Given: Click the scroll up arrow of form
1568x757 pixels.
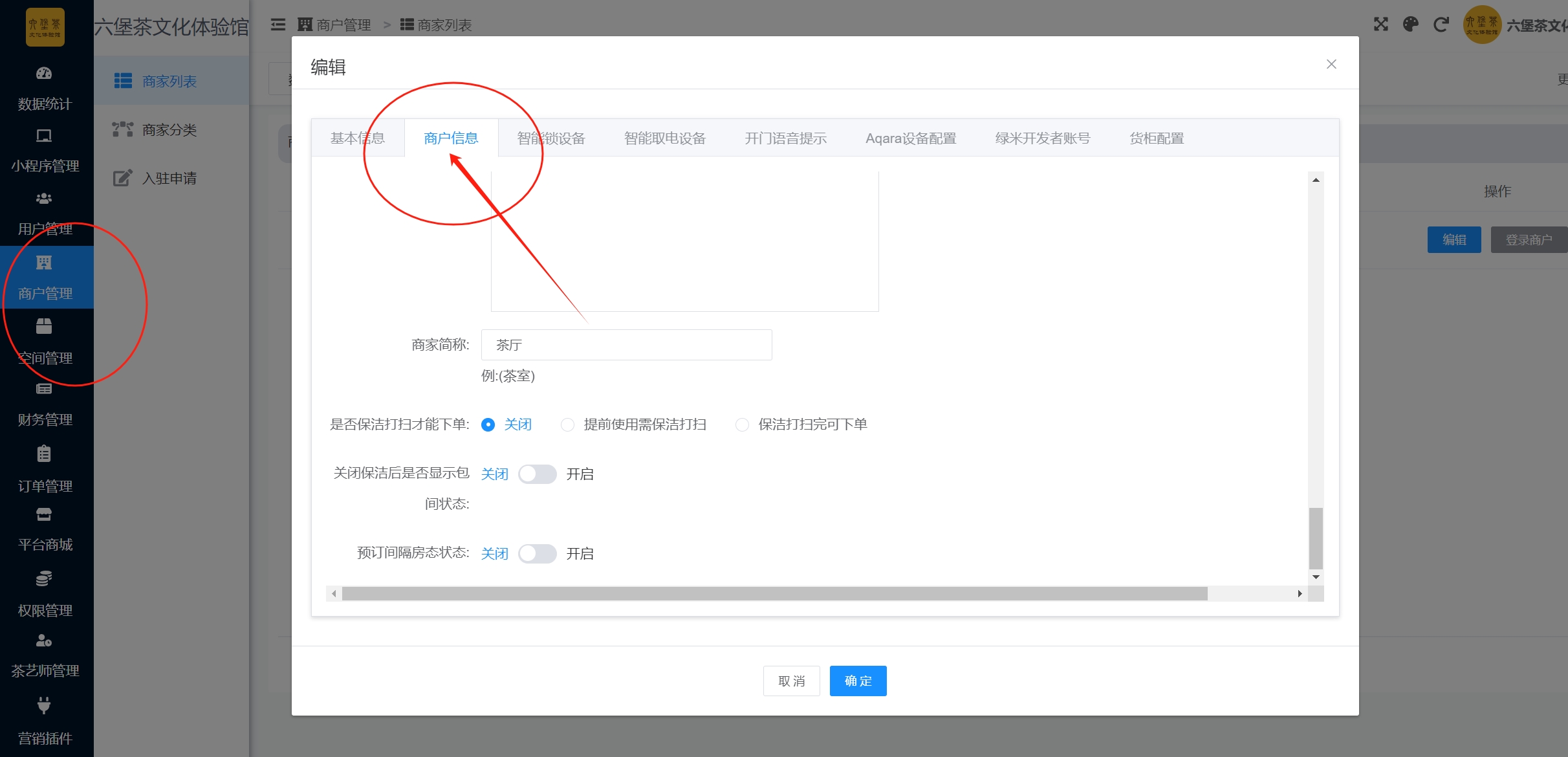Looking at the screenshot, I should coord(1316,180).
